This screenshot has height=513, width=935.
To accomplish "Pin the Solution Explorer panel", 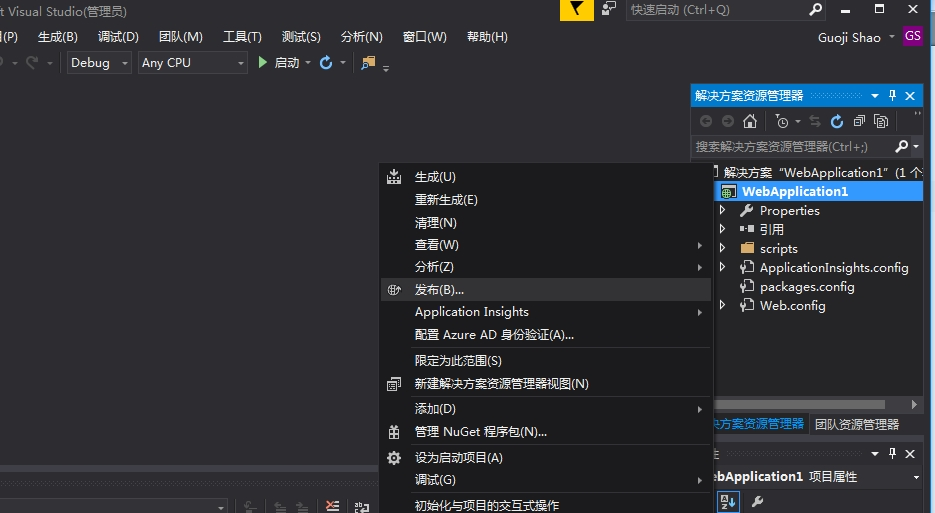I will [x=892, y=95].
